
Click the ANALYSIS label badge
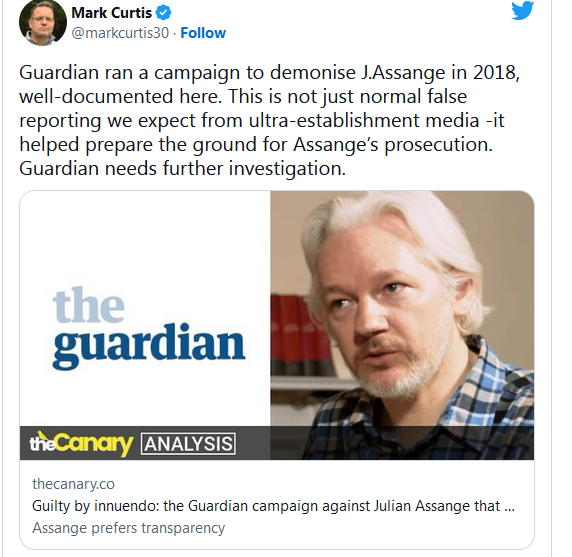pyautogui.click(x=188, y=444)
